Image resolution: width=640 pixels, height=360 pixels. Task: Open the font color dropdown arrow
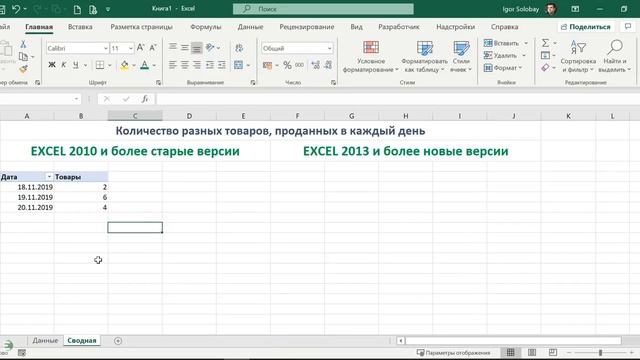pos(154,65)
